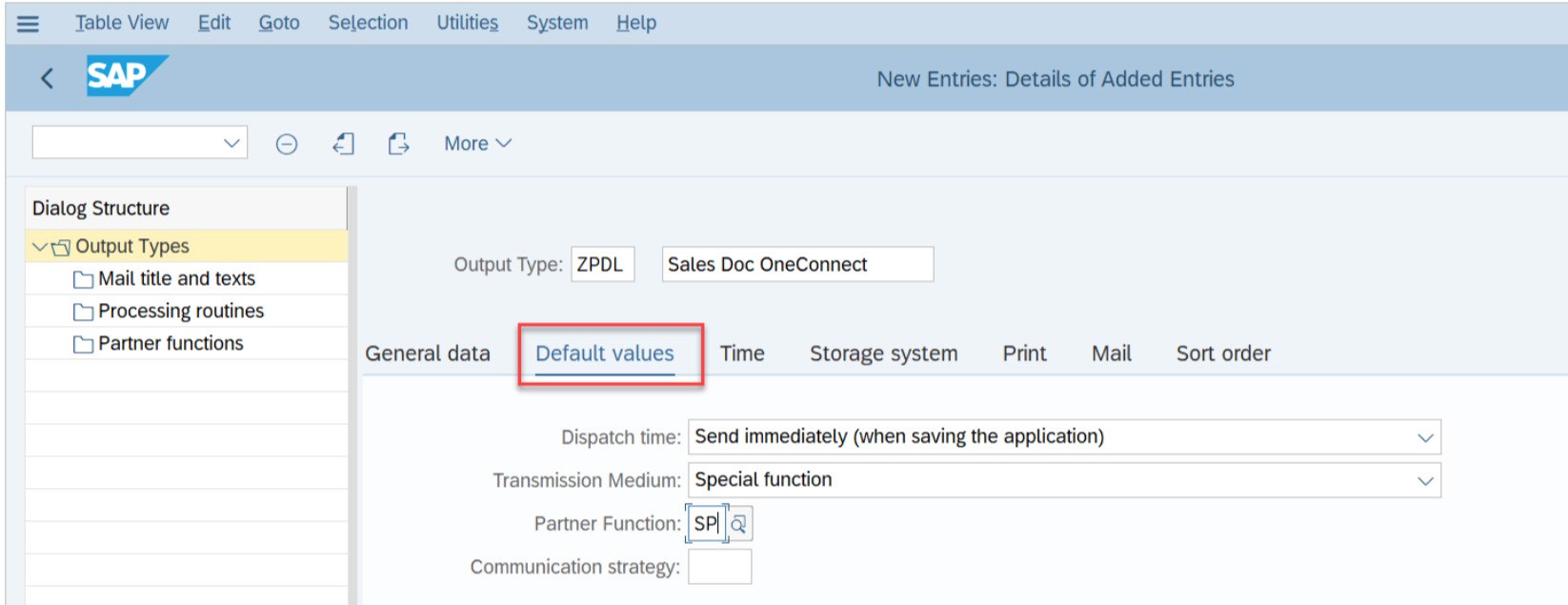Go to previous entry icon
The height and width of the screenshot is (605, 1568).
point(344,144)
